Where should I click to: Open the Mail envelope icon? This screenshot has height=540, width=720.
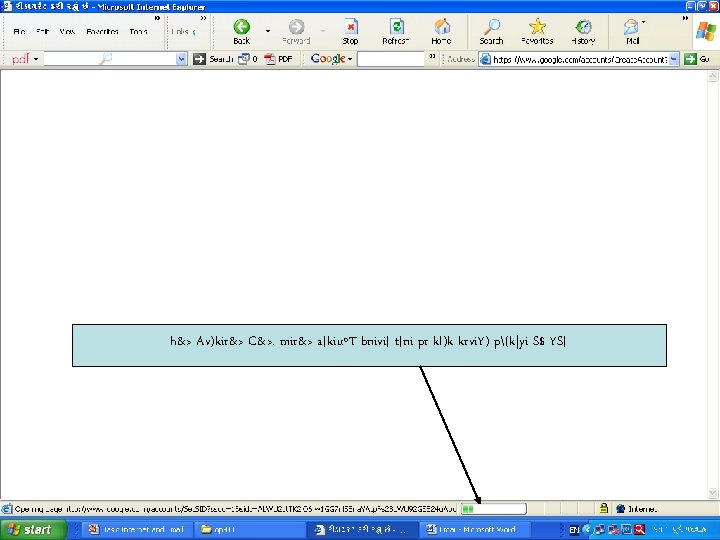631,27
